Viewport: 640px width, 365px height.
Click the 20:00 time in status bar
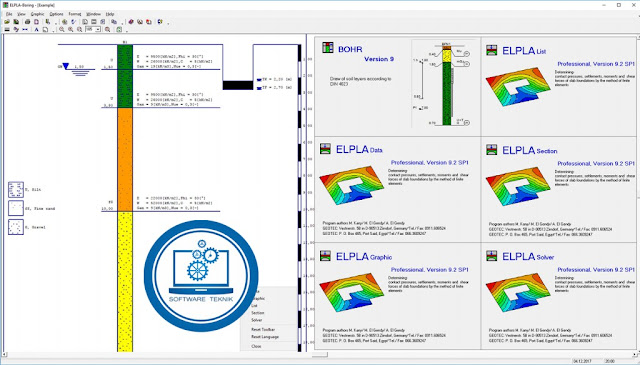tap(610, 361)
